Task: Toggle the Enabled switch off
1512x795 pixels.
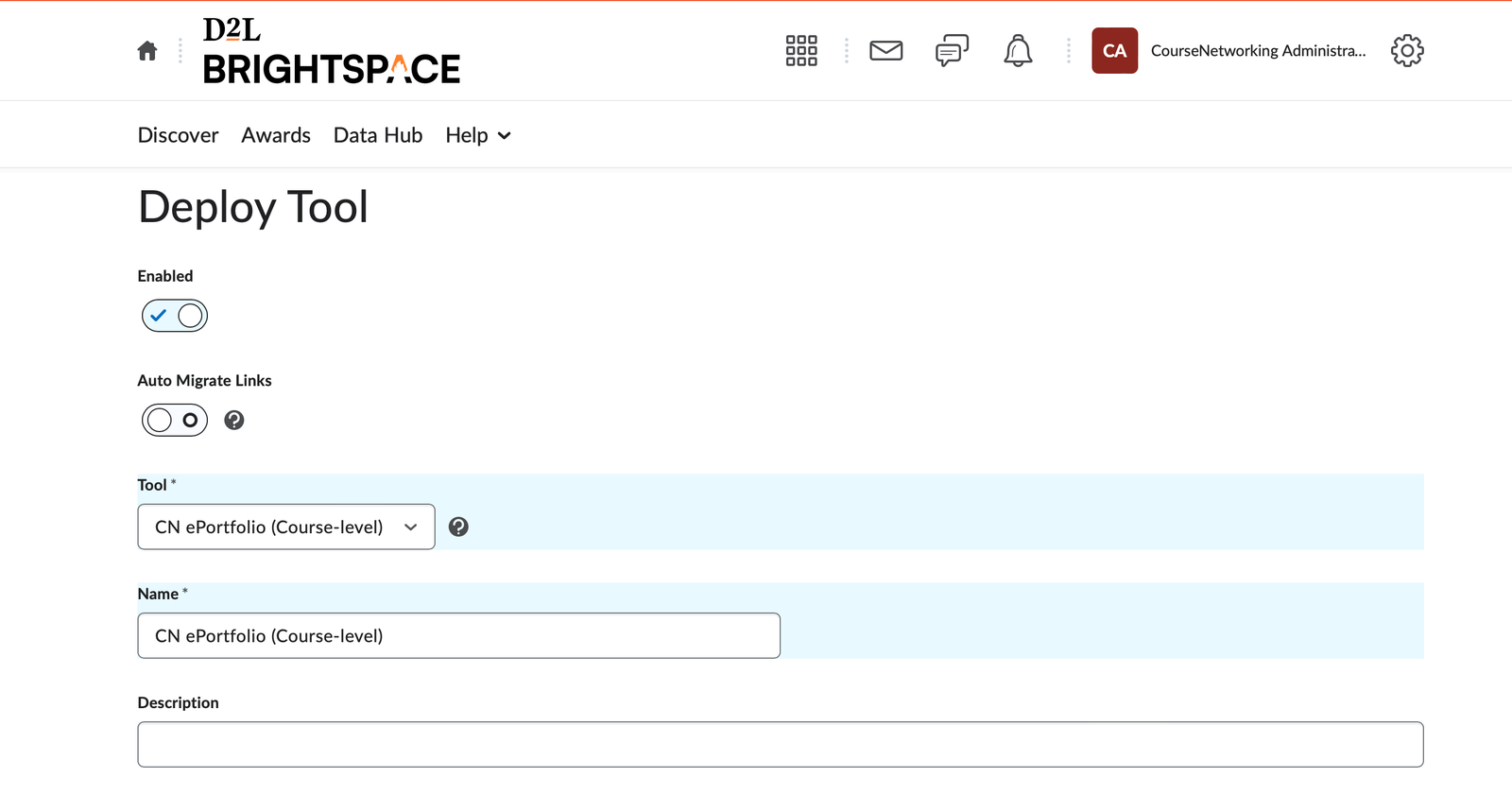Action: click(x=175, y=316)
